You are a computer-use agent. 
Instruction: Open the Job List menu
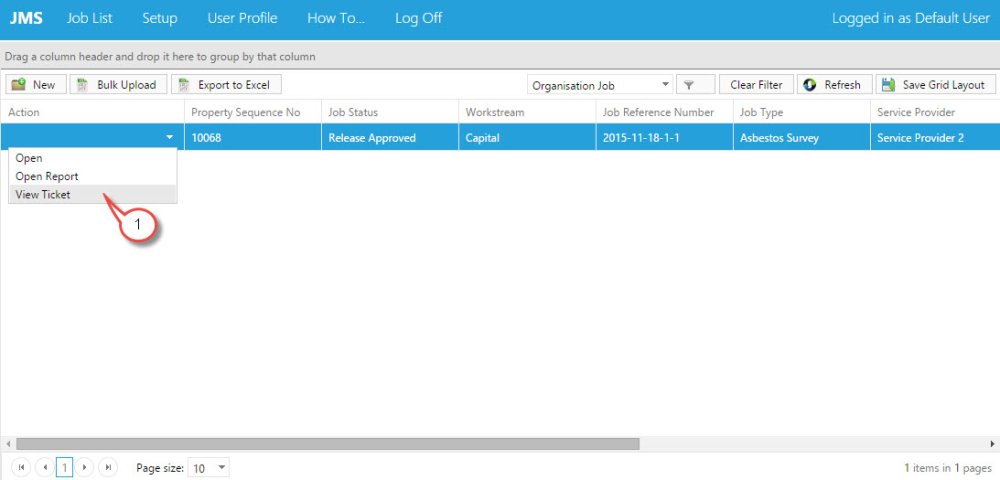click(x=89, y=18)
